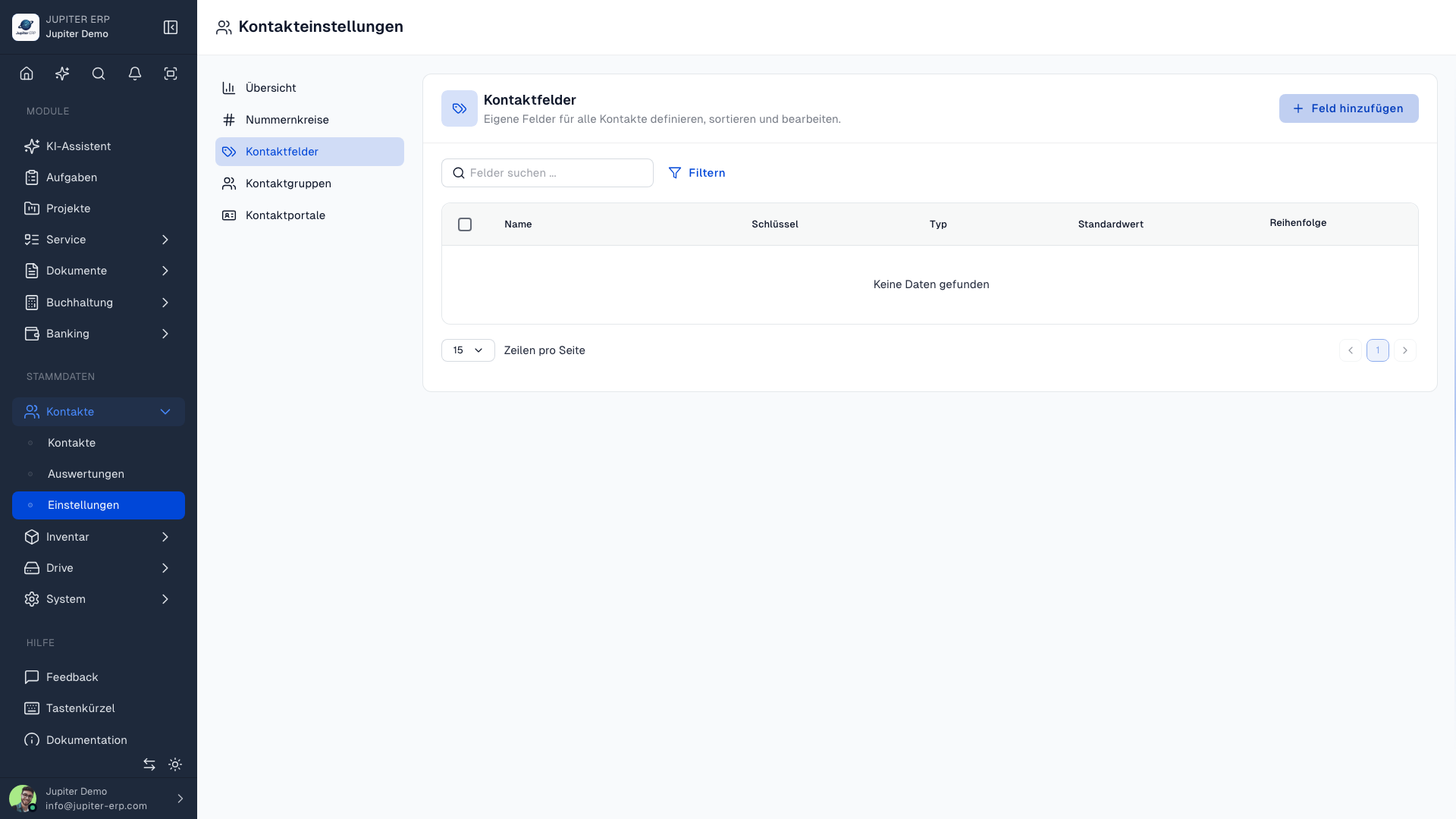Collapse the sidebar panel icon
Image resolution: width=1456 pixels, height=819 pixels.
point(171,27)
